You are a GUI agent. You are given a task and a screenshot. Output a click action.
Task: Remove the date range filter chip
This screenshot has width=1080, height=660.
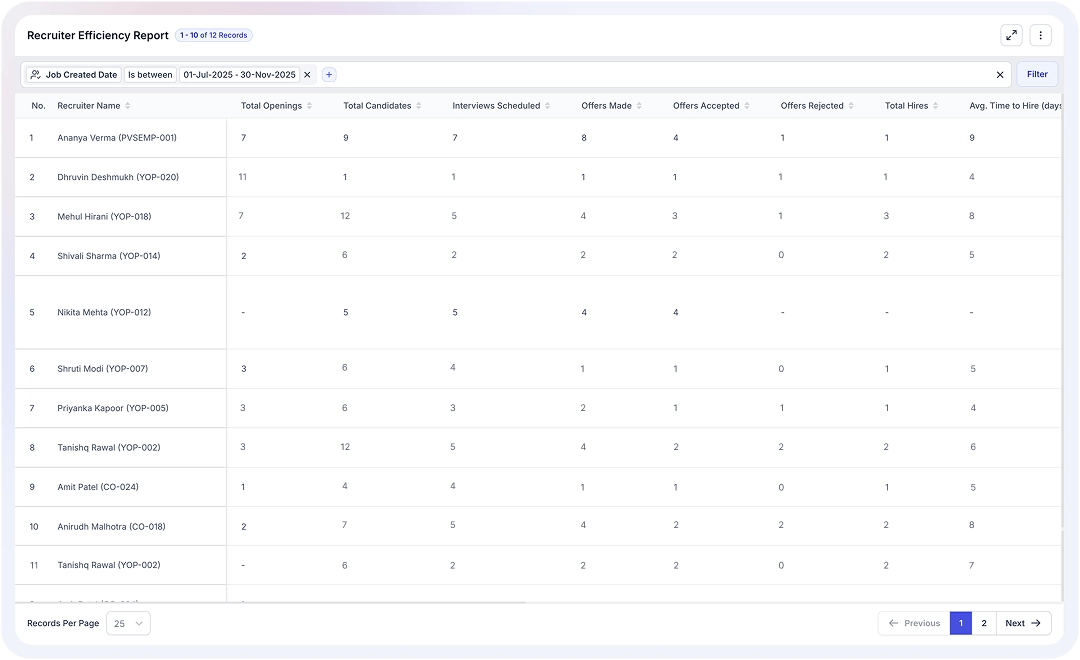click(307, 74)
